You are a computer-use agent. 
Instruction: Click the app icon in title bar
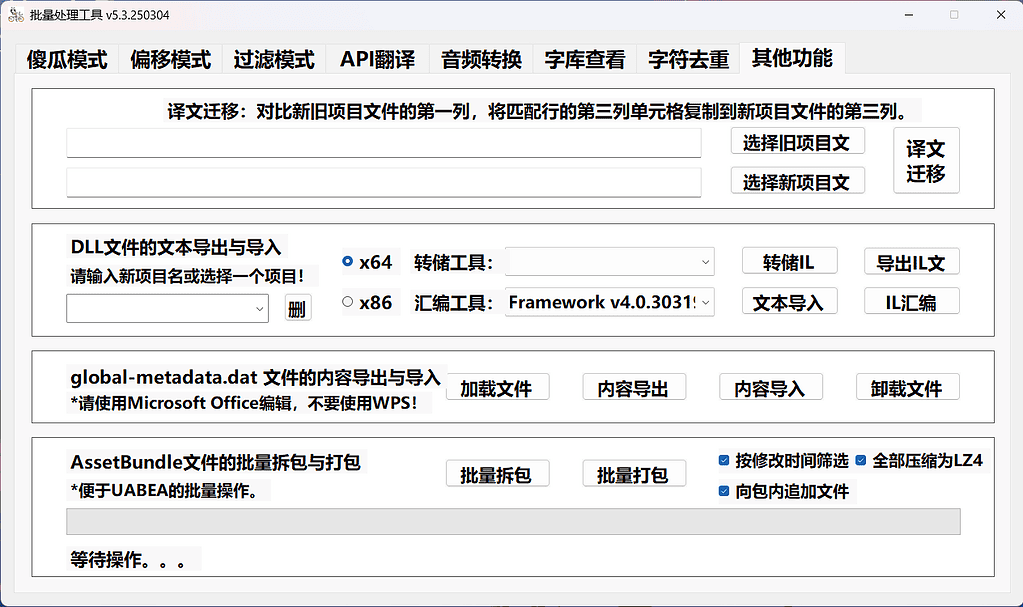(17, 15)
